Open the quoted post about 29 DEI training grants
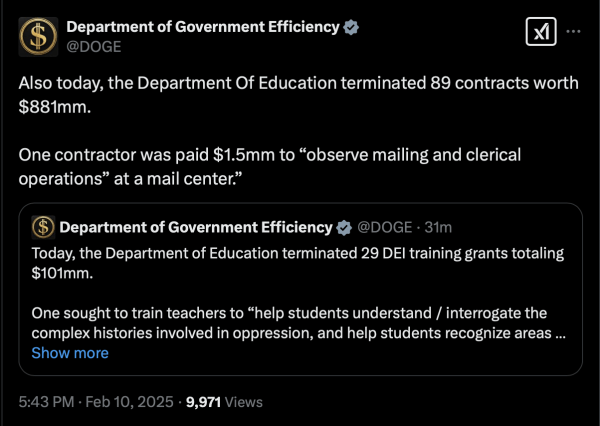 click(x=300, y=289)
